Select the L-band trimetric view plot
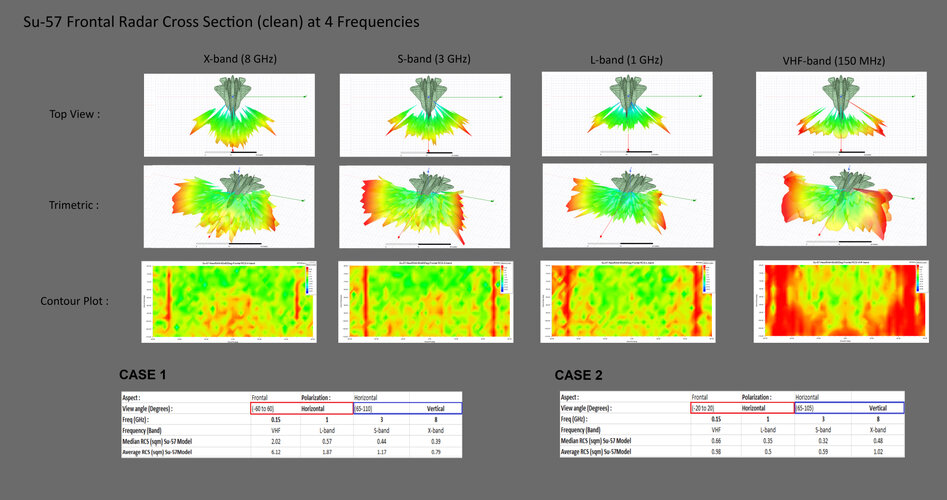The width and height of the screenshot is (947, 500). point(628,205)
